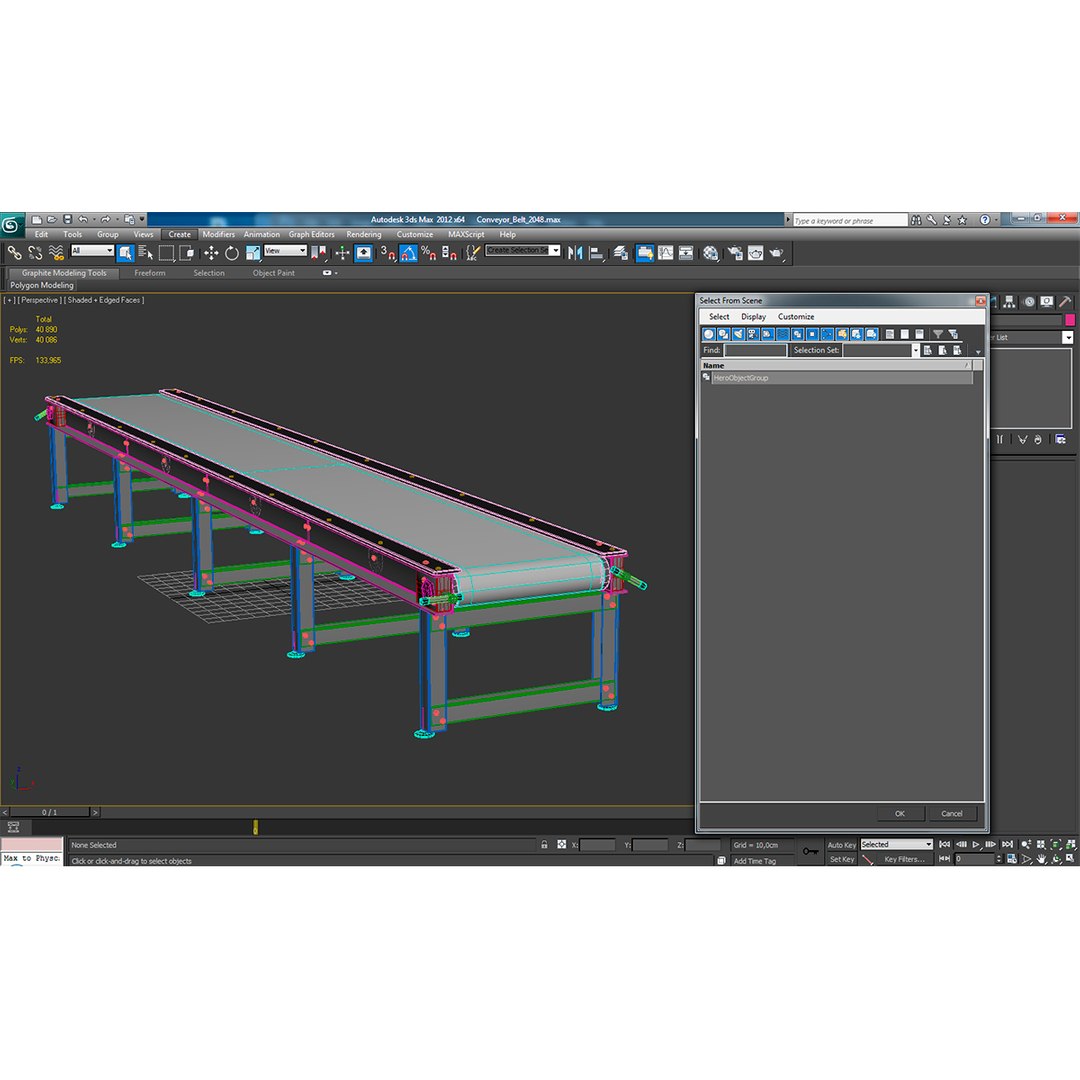The width and height of the screenshot is (1080, 1080).
Task: Confirm with the OK button
Action: [900, 813]
